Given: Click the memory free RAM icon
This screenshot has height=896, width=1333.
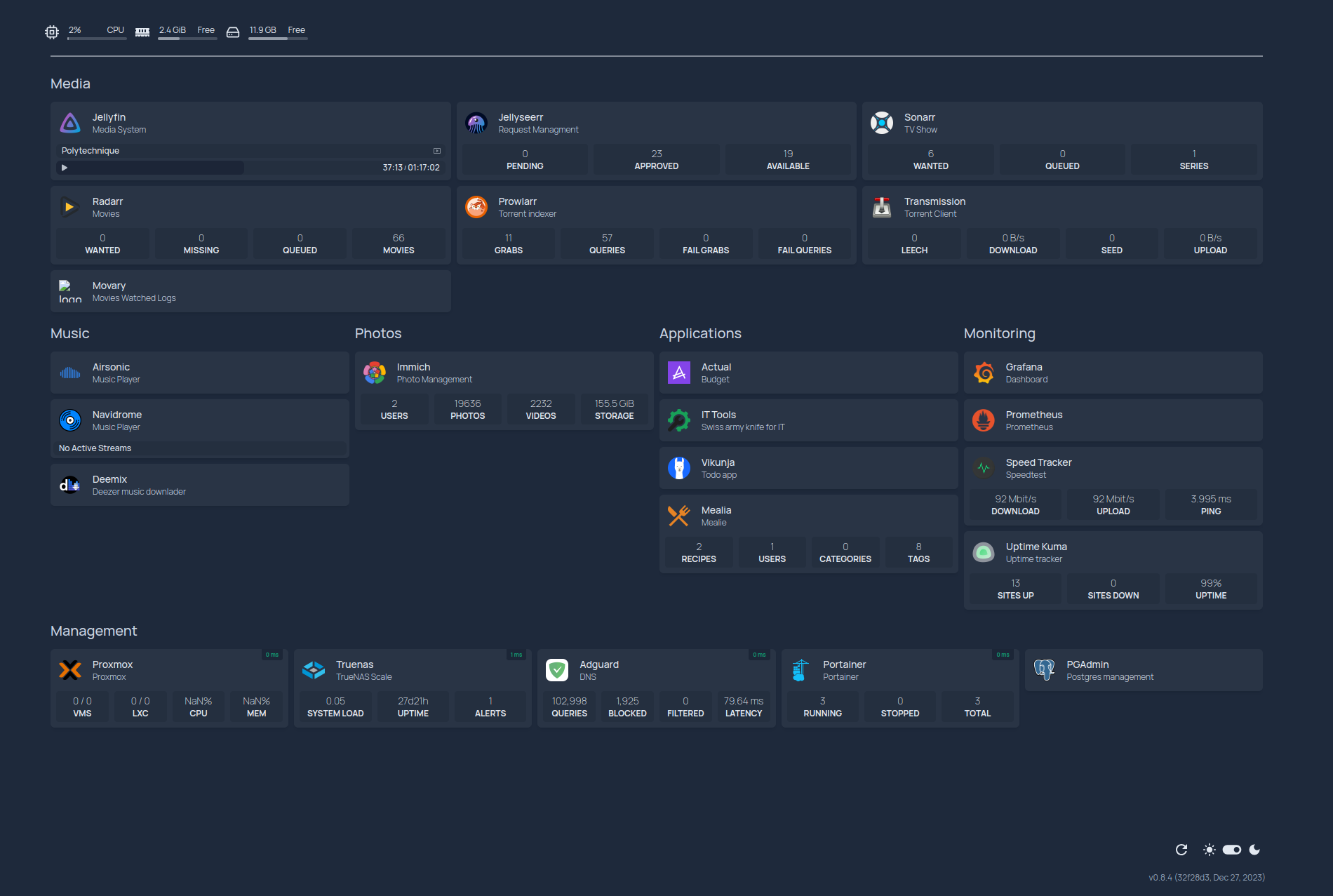Looking at the screenshot, I should (x=142, y=32).
